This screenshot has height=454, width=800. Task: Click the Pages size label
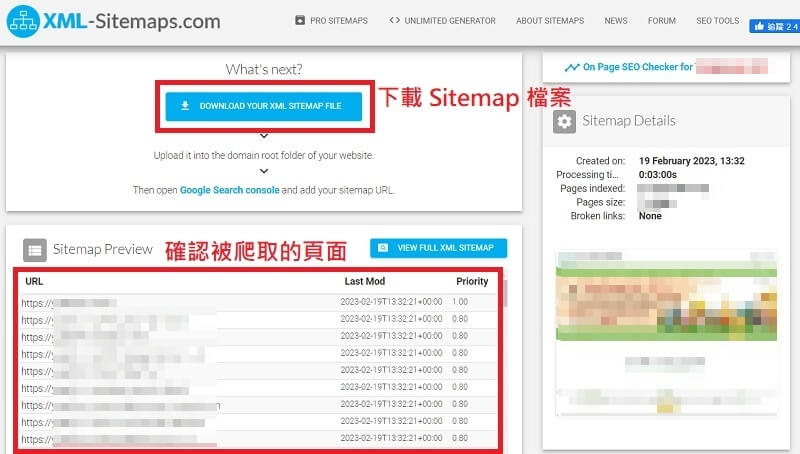[x=601, y=202]
